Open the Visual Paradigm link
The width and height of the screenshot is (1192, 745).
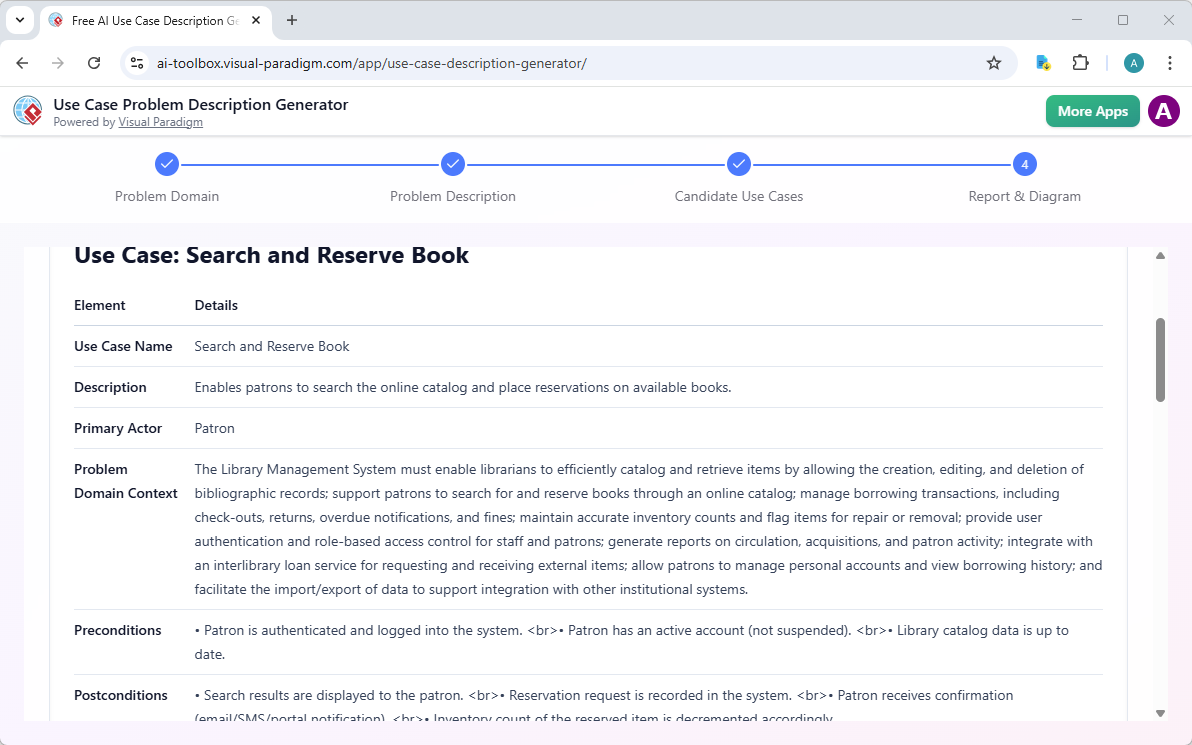click(x=160, y=121)
